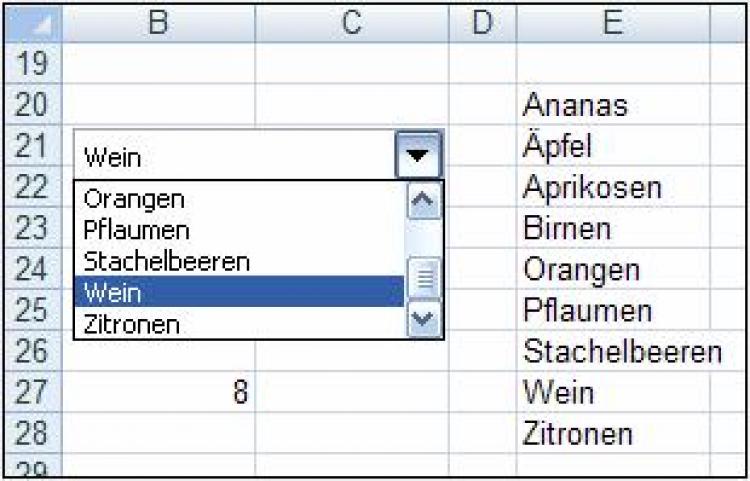Click row 27 header
The image size is (750, 481).
coord(34,391)
